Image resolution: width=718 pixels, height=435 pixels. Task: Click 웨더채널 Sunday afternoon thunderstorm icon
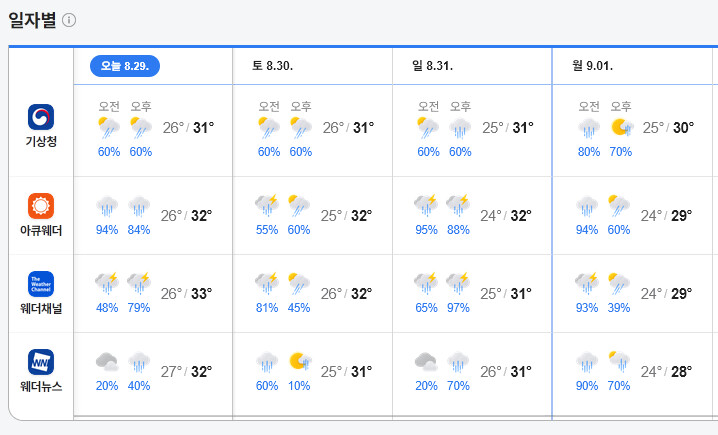click(x=458, y=284)
